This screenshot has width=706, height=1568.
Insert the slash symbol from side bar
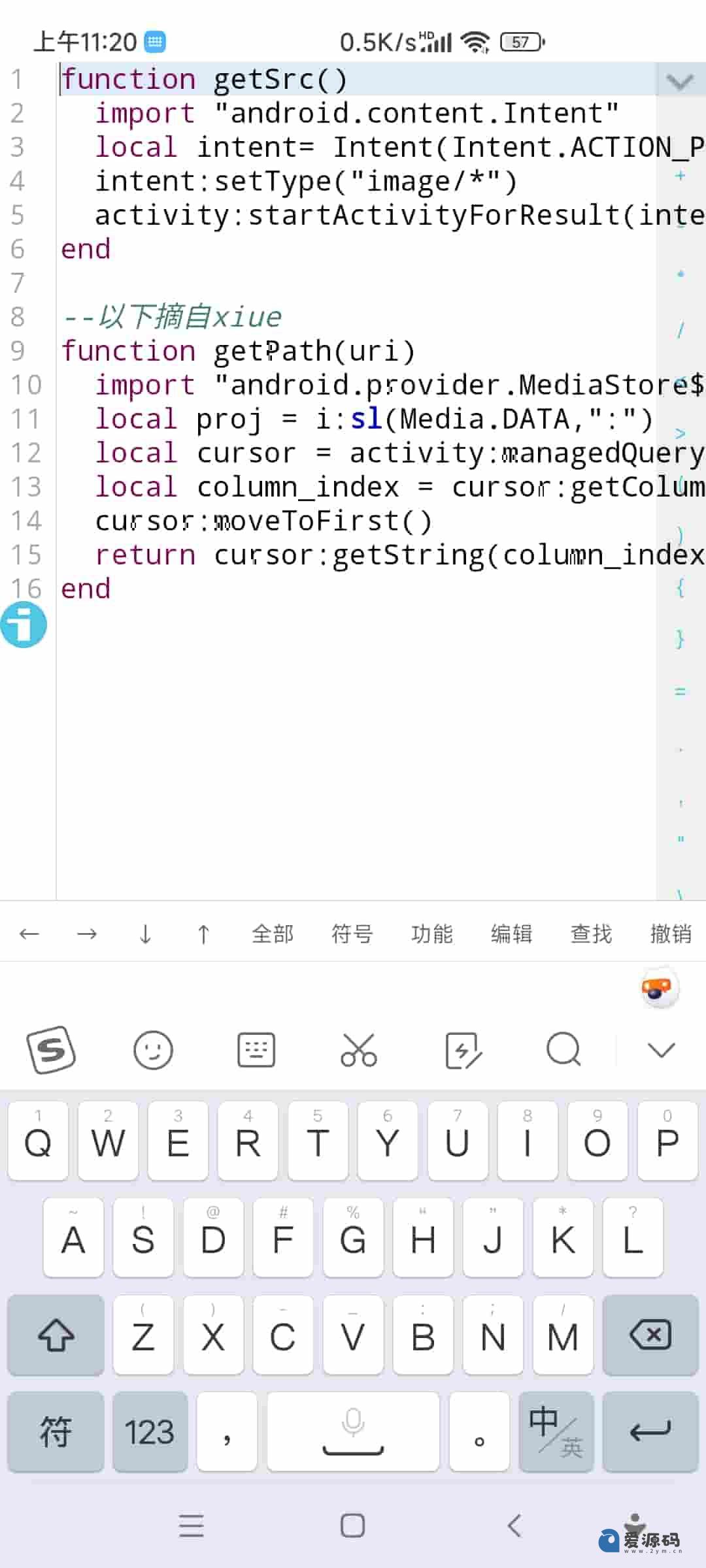[681, 330]
